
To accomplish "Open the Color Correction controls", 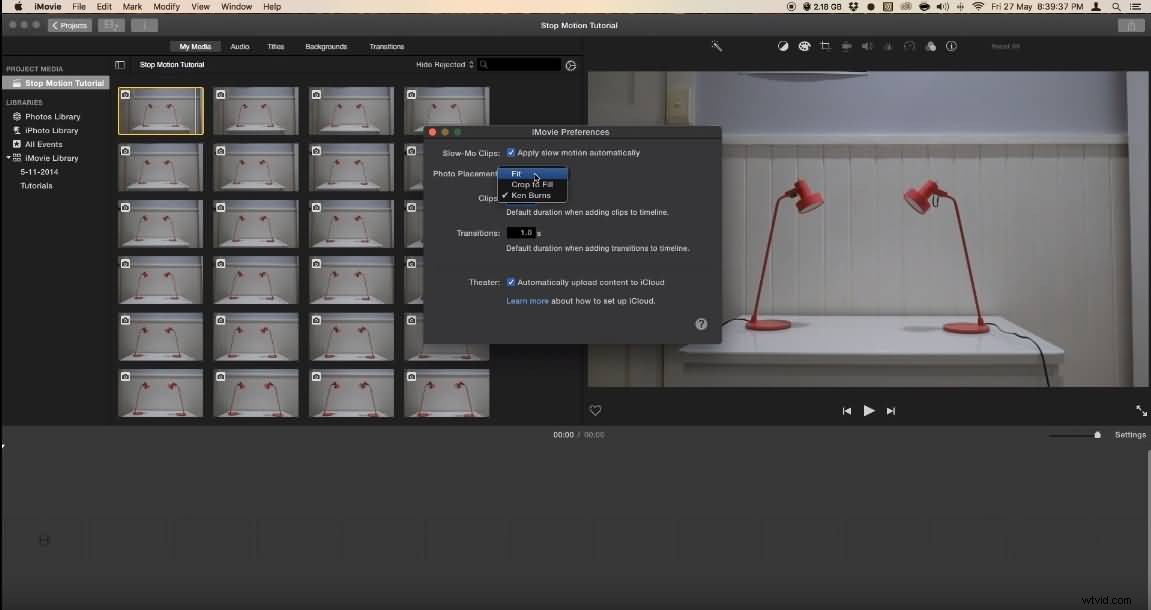I will (x=804, y=46).
